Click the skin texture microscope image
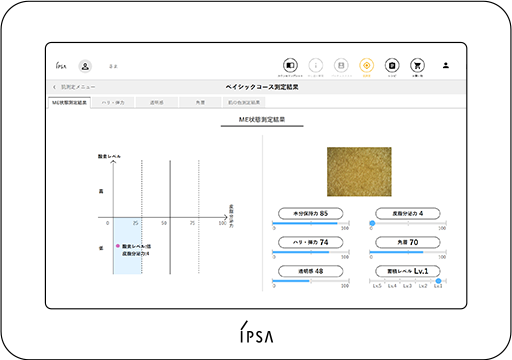 click(359, 172)
